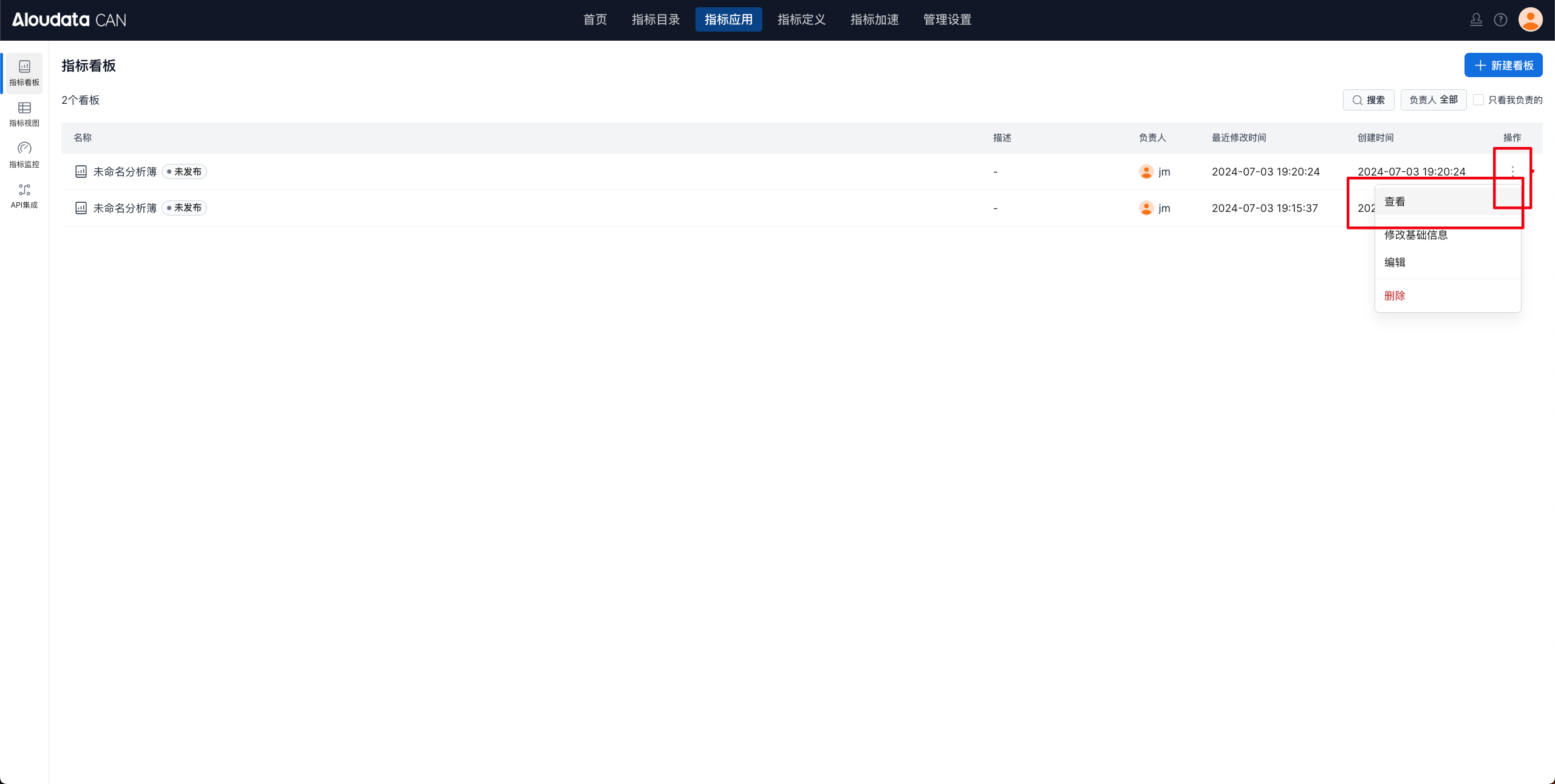The height and width of the screenshot is (784, 1555).
Task: Click the help question mark icon
Action: pyautogui.click(x=1500, y=20)
